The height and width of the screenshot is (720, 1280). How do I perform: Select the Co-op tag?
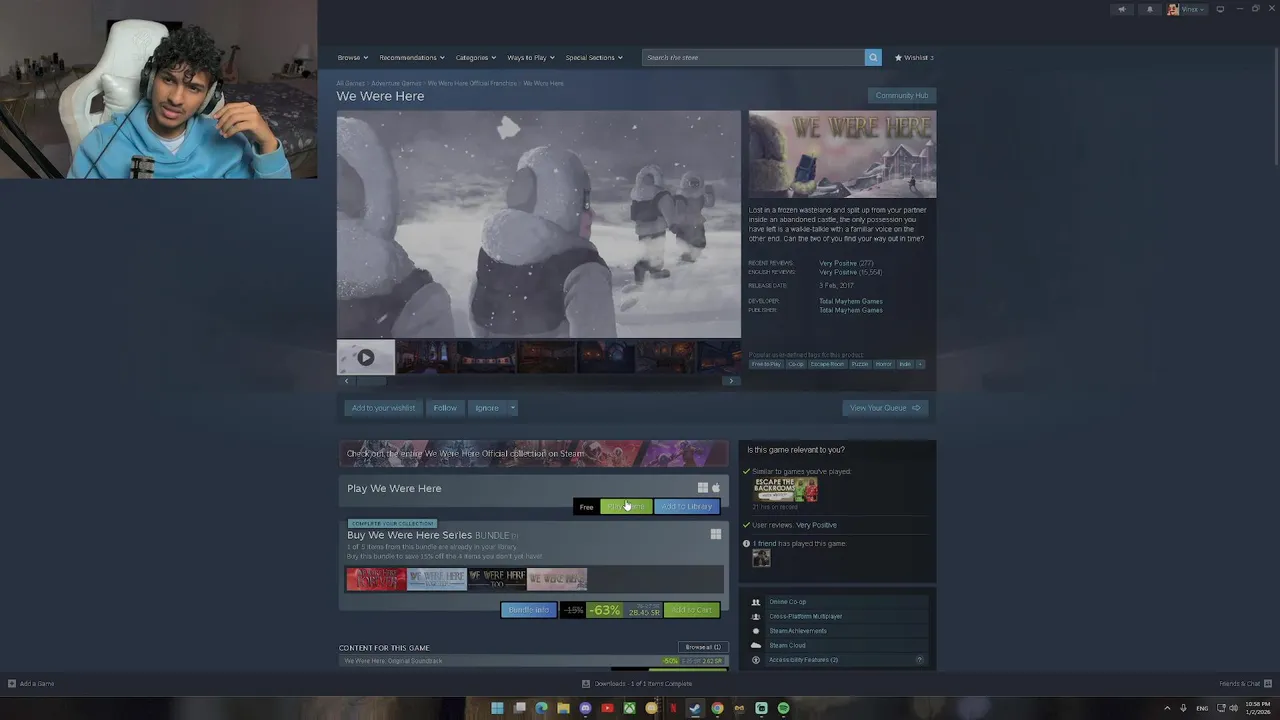point(796,364)
